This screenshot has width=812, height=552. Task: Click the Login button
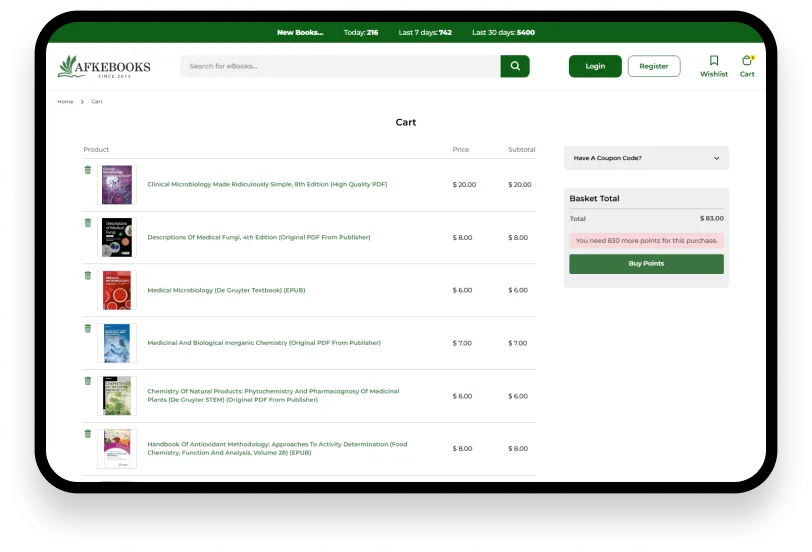point(595,66)
